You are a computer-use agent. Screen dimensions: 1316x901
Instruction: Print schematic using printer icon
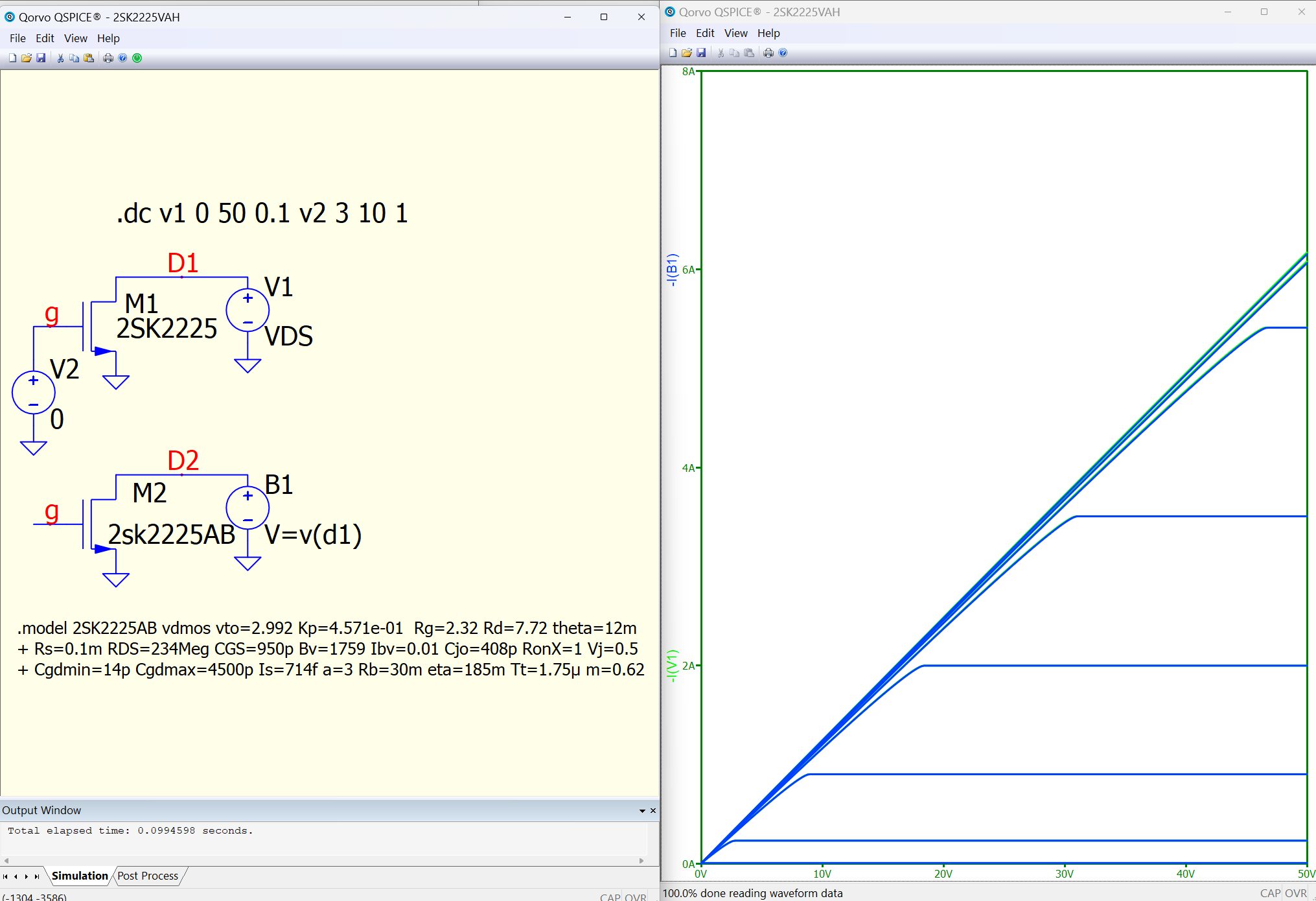coord(108,58)
